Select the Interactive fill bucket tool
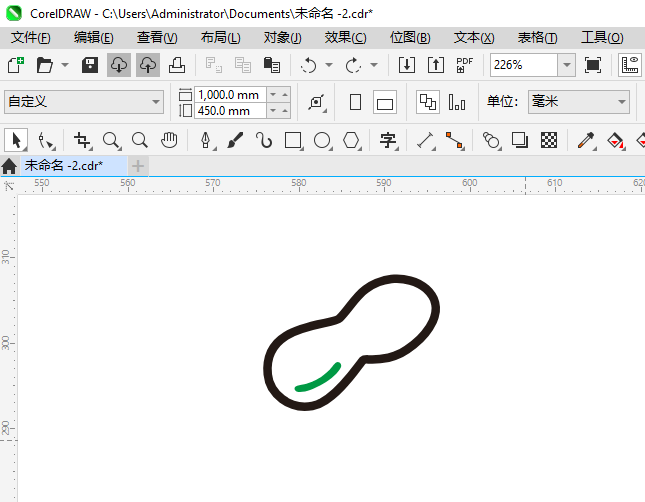 [615, 141]
